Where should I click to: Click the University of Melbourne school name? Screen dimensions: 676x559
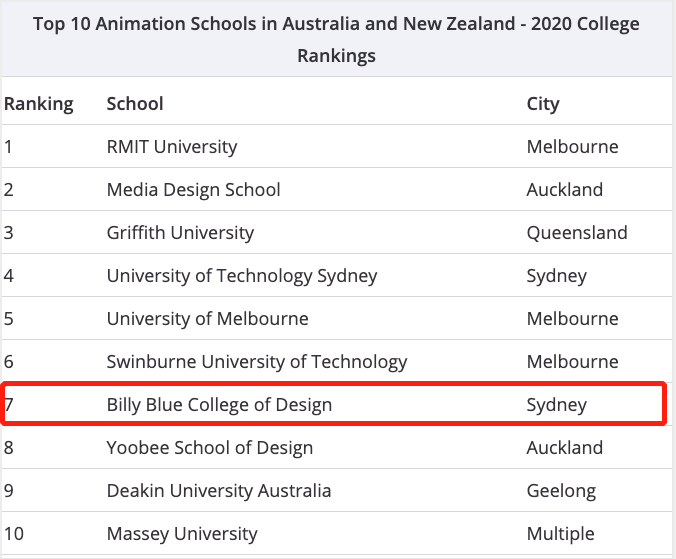point(207,319)
